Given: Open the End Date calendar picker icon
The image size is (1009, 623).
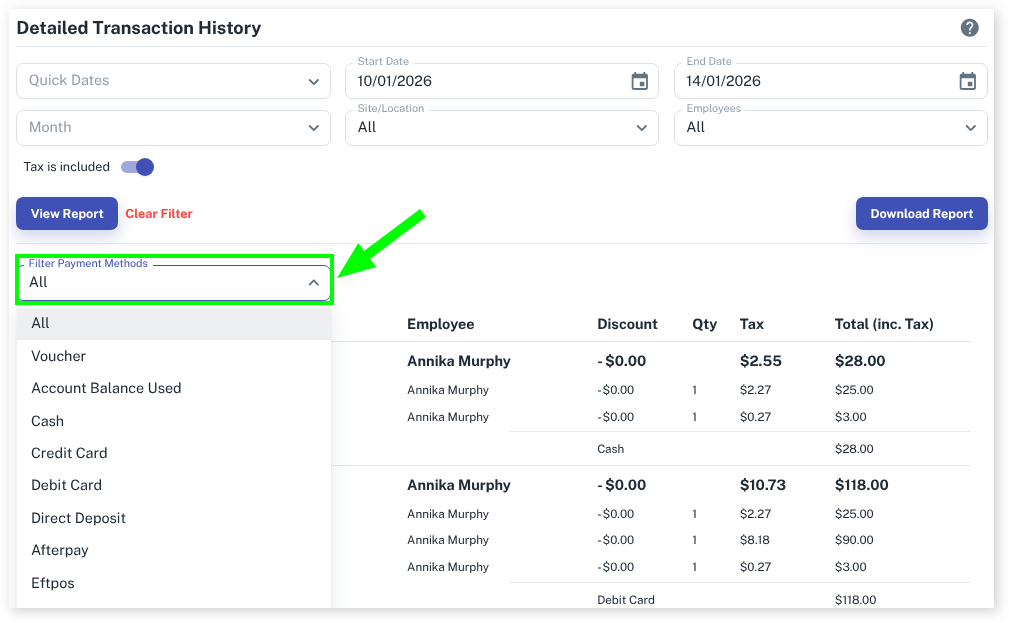Looking at the screenshot, I should point(967,82).
